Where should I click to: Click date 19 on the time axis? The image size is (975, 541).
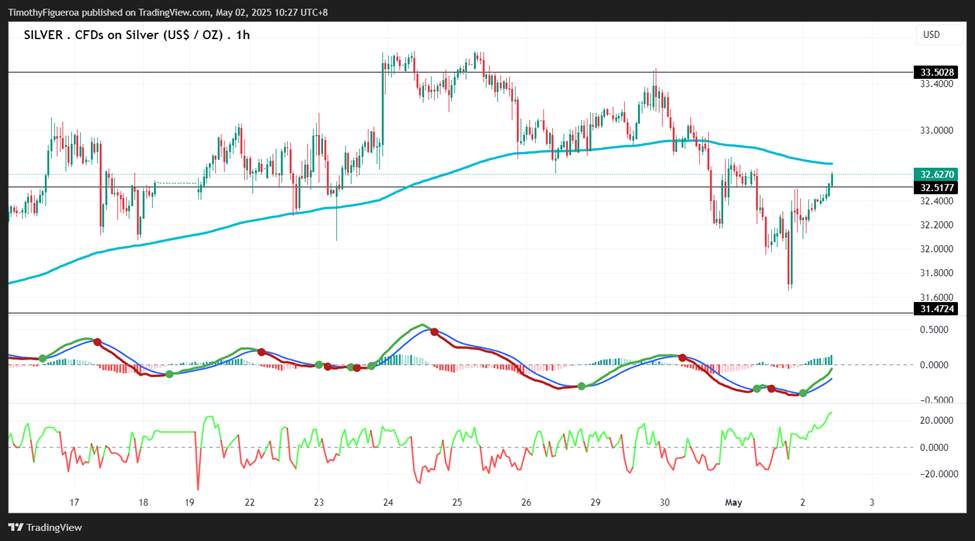(189, 502)
